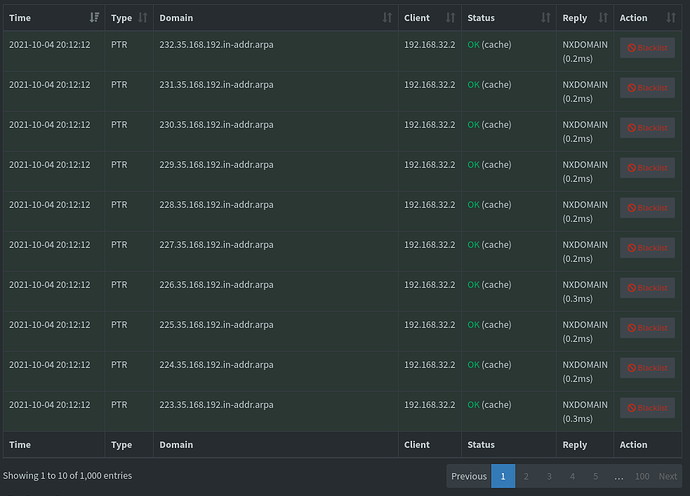Click client 192.168.32.2 in first row
The width and height of the screenshot is (690, 496).
click(429, 45)
